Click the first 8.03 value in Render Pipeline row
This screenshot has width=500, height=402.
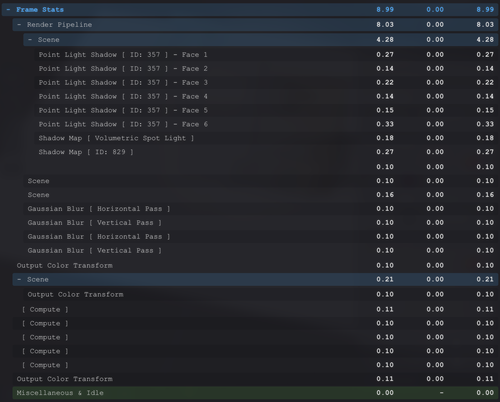[385, 25]
